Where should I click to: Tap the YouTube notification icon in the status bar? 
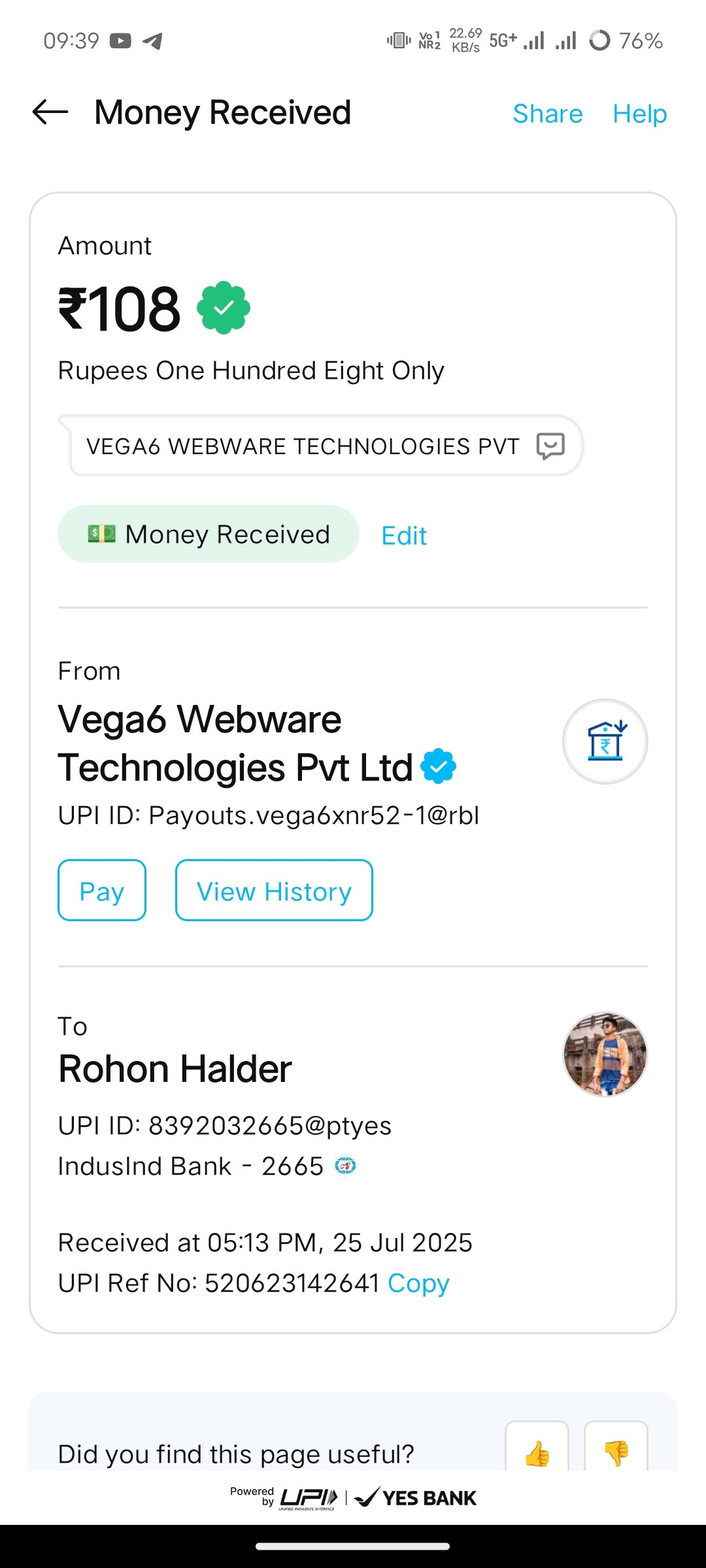click(x=120, y=41)
